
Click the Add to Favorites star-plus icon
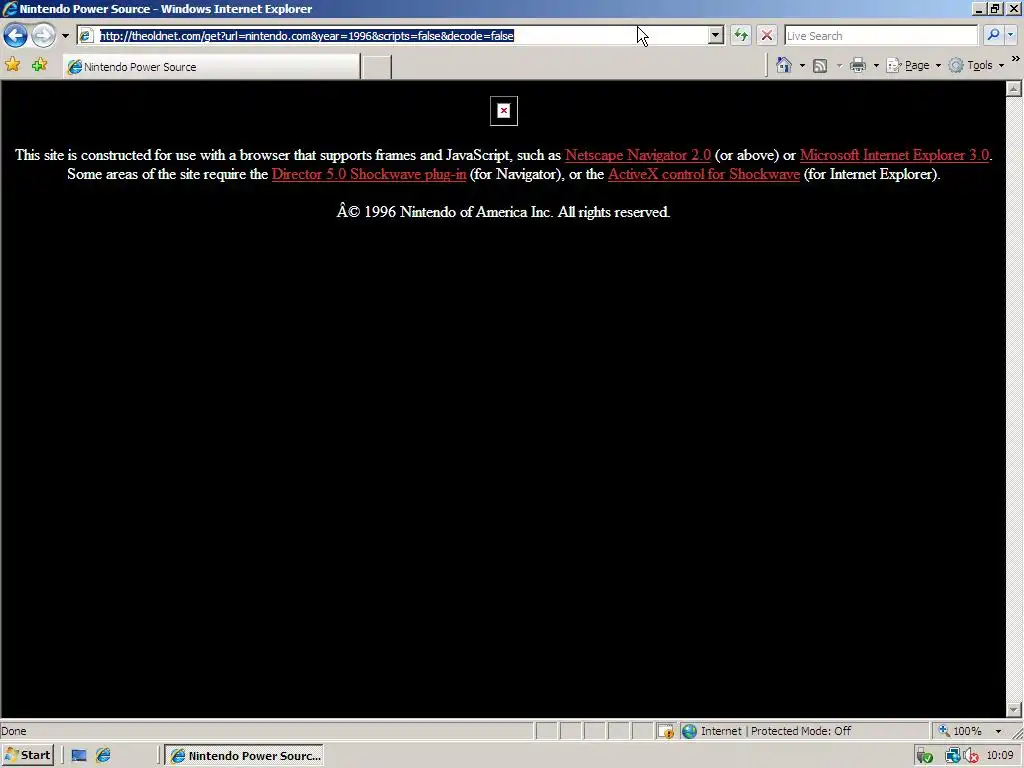click(x=39, y=65)
